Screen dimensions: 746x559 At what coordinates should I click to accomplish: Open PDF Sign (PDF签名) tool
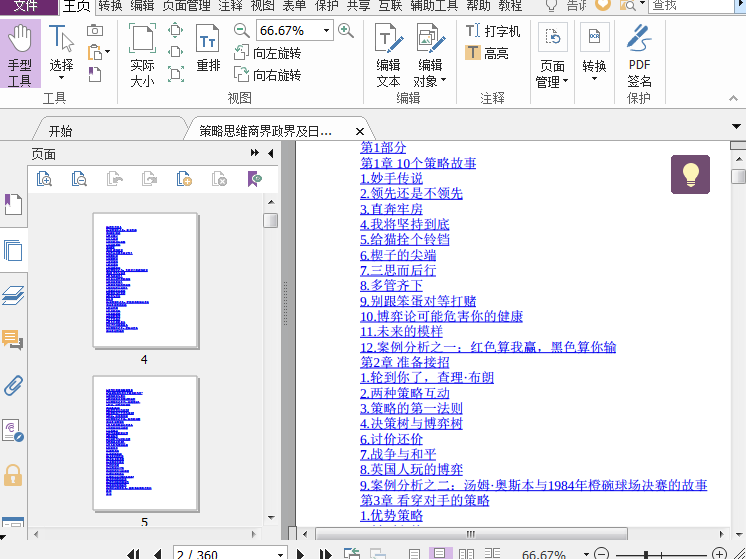click(x=639, y=55)
